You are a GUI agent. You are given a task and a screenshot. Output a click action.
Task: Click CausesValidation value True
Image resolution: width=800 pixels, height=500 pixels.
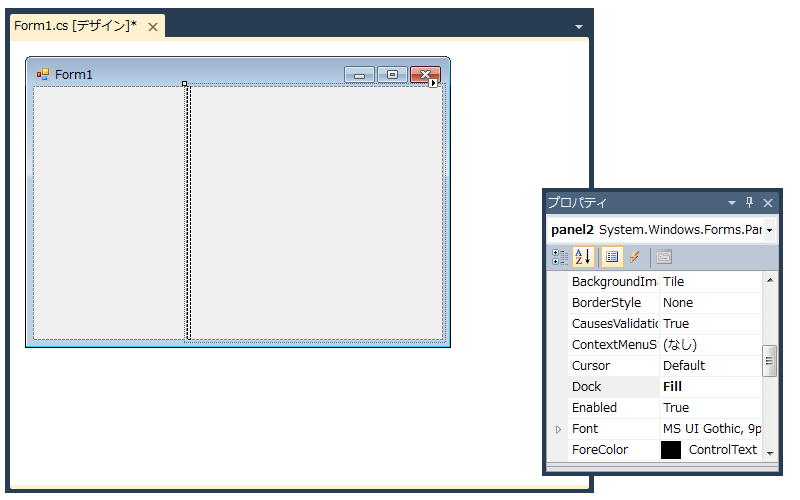[x=676, y=323]
